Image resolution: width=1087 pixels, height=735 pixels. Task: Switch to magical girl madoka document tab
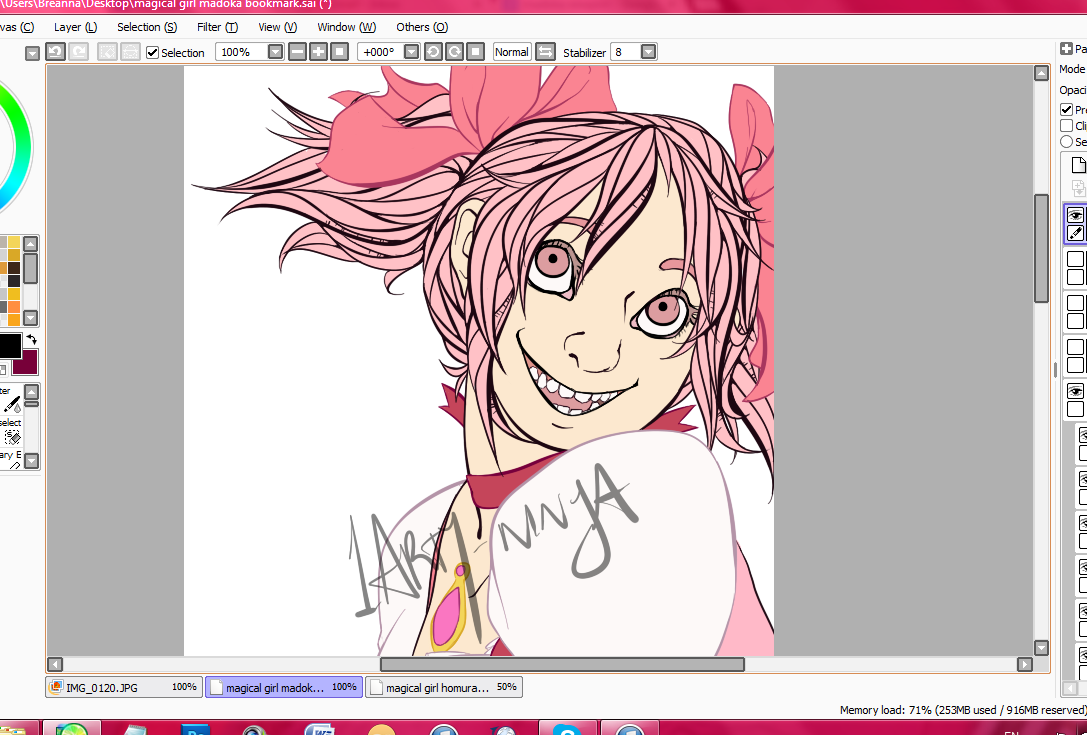[x=284, y=687]
